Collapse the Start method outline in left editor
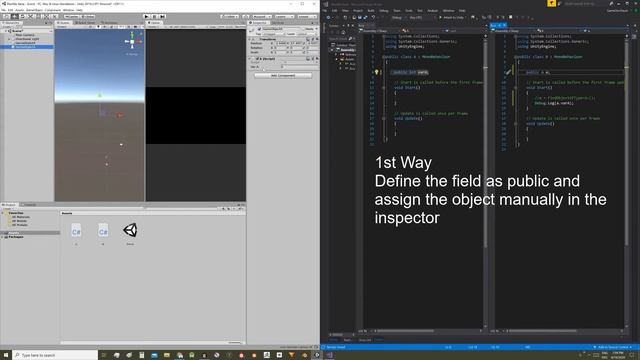Image resolution: width=640 pixels, height=360 pixels. 383,87
